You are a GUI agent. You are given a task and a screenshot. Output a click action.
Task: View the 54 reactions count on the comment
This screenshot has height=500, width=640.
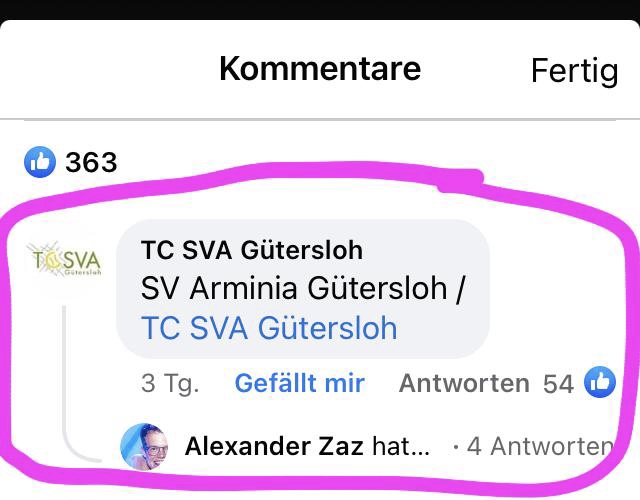pos(558,383)
